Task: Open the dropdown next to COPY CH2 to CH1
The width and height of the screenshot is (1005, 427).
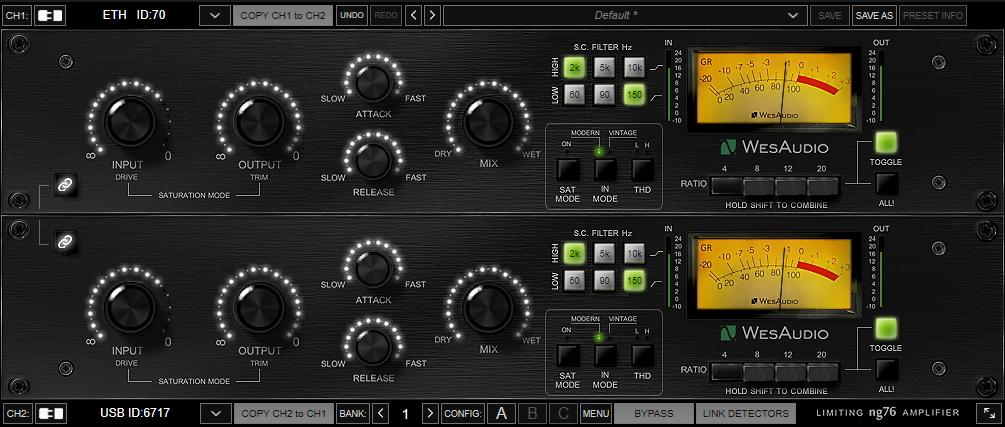Action: click(x=216, y=413)
